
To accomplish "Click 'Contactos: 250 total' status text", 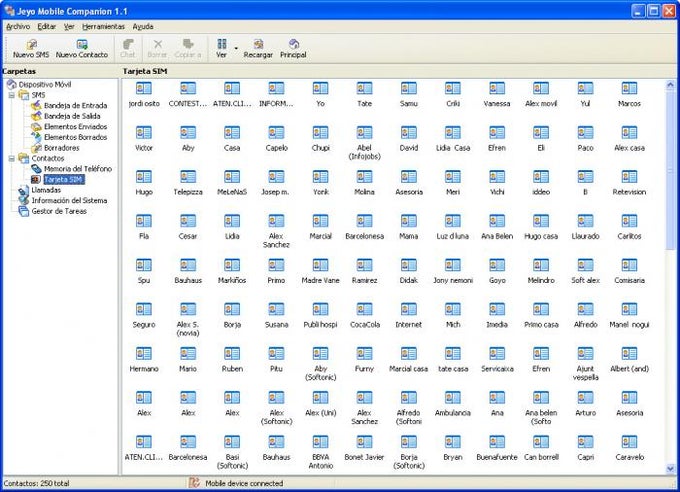I will tap(36, 483).
